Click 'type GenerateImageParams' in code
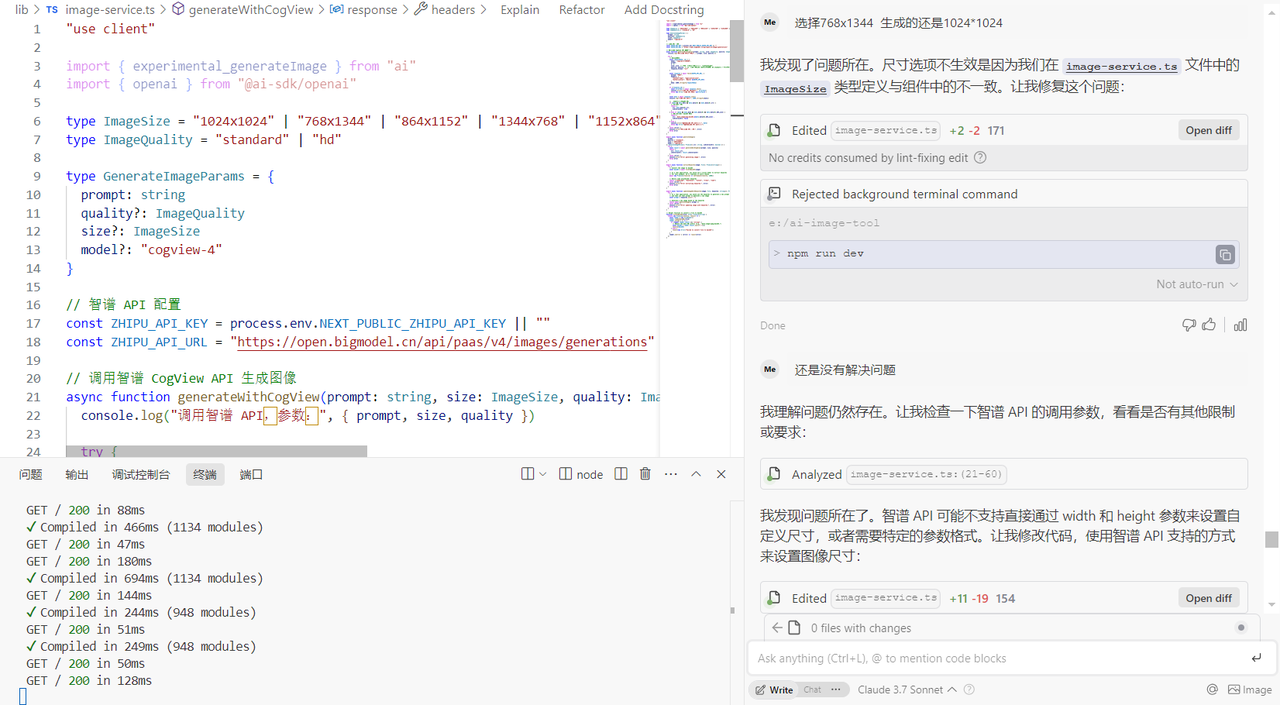Image resolution: width=1280 pixels, height=705 pixels. pyautogui.click(x=155, y=176)
